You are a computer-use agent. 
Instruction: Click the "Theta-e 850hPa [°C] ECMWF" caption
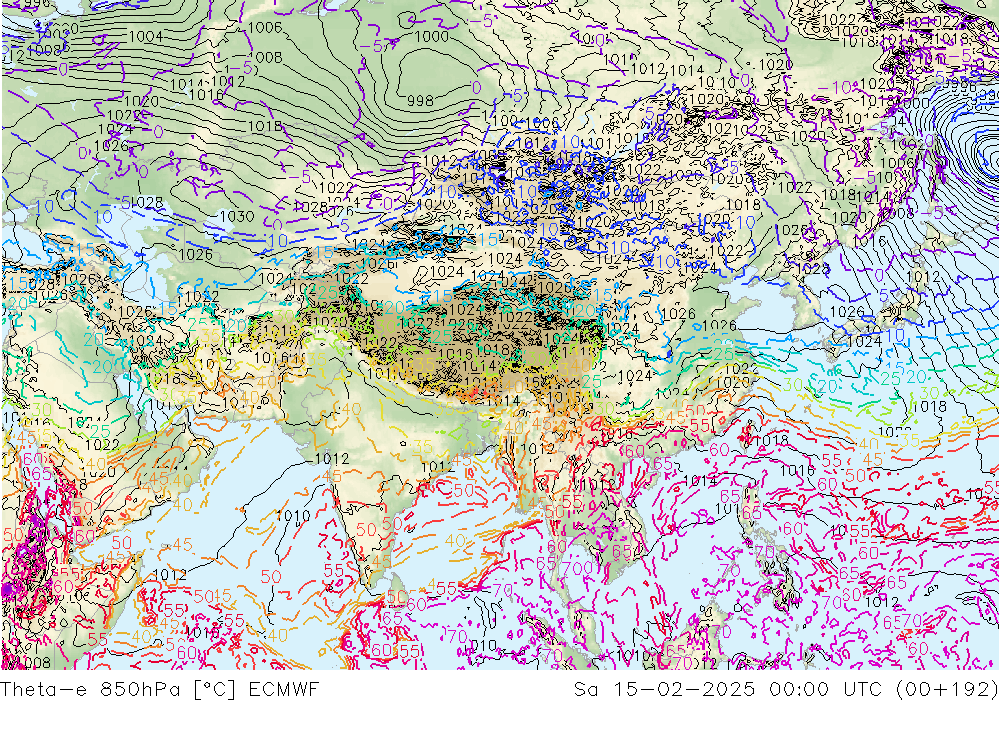(x=159, y=690)
